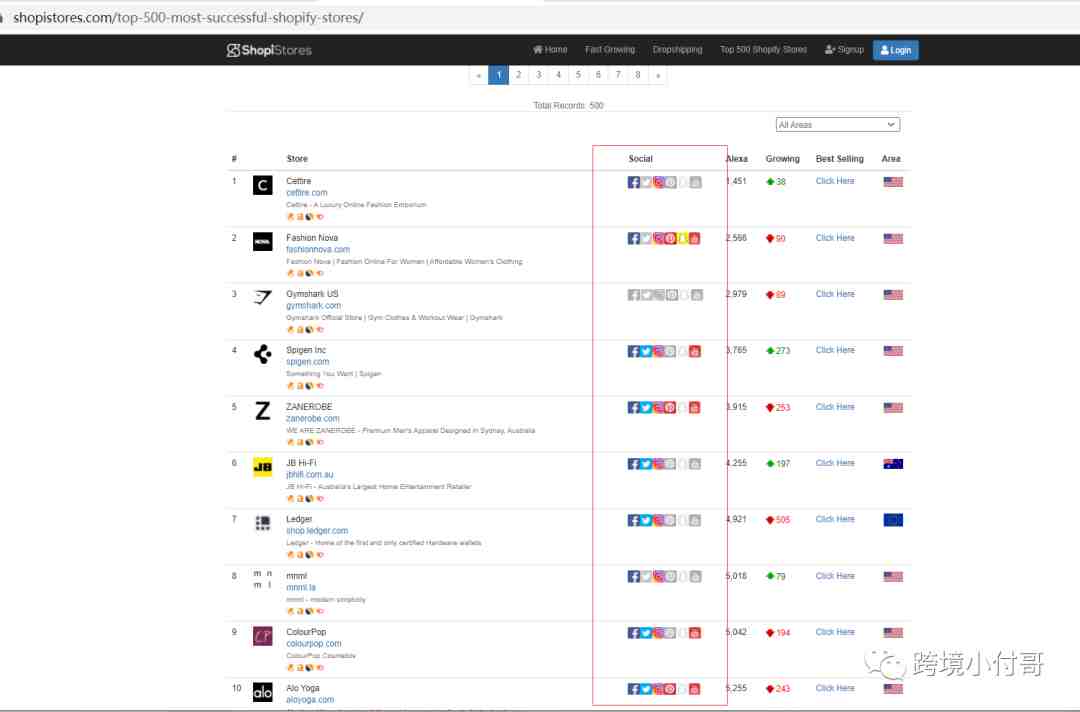Open cettire.com store link
Image resolution: width=1080 pixels, height=712 pixels.
[x=307, y=193]
